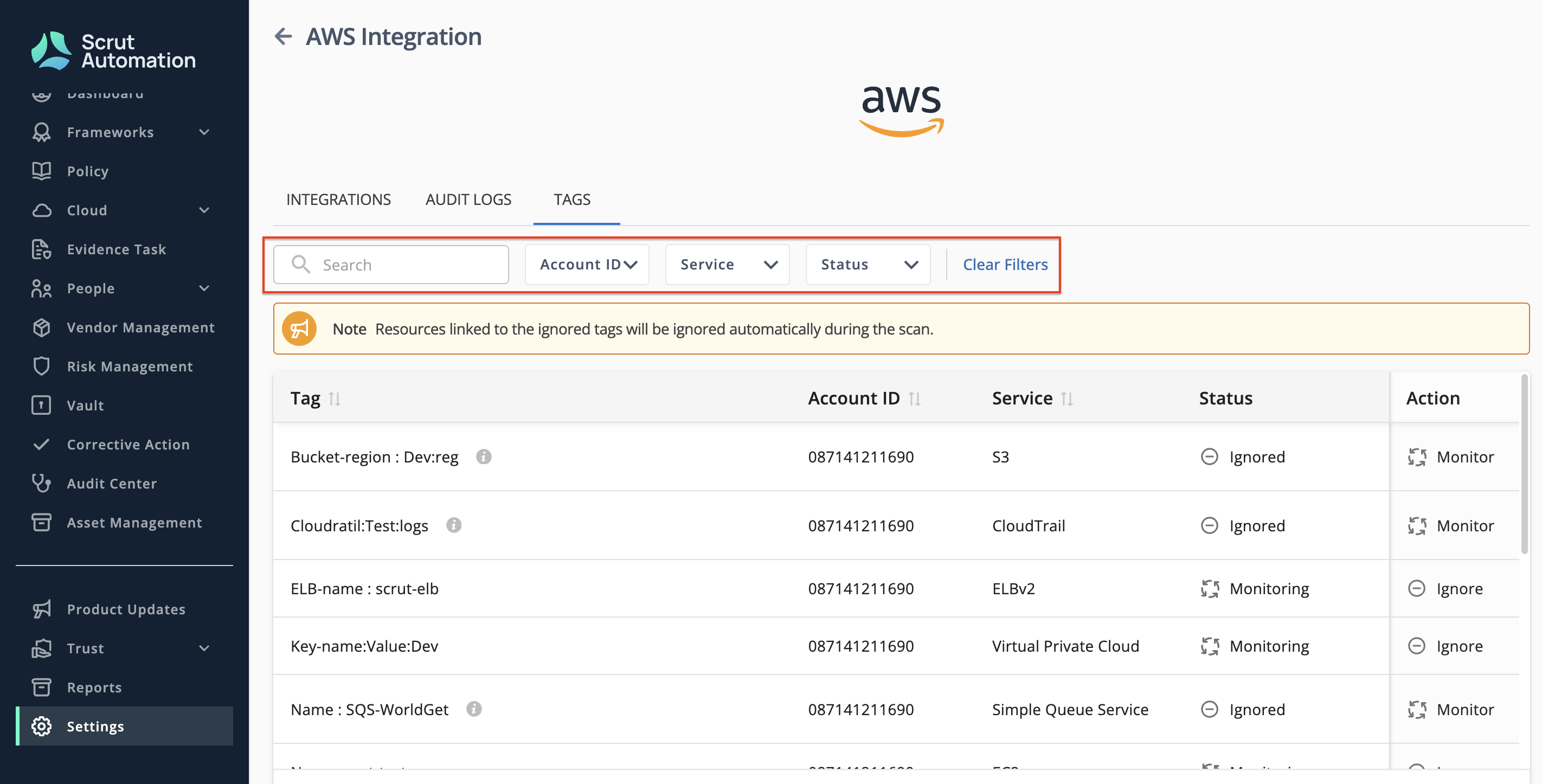Screen dimensions: 1542x784
Task: Click the Status column header
Action: pyautogui.click(x=1226, y=399)
